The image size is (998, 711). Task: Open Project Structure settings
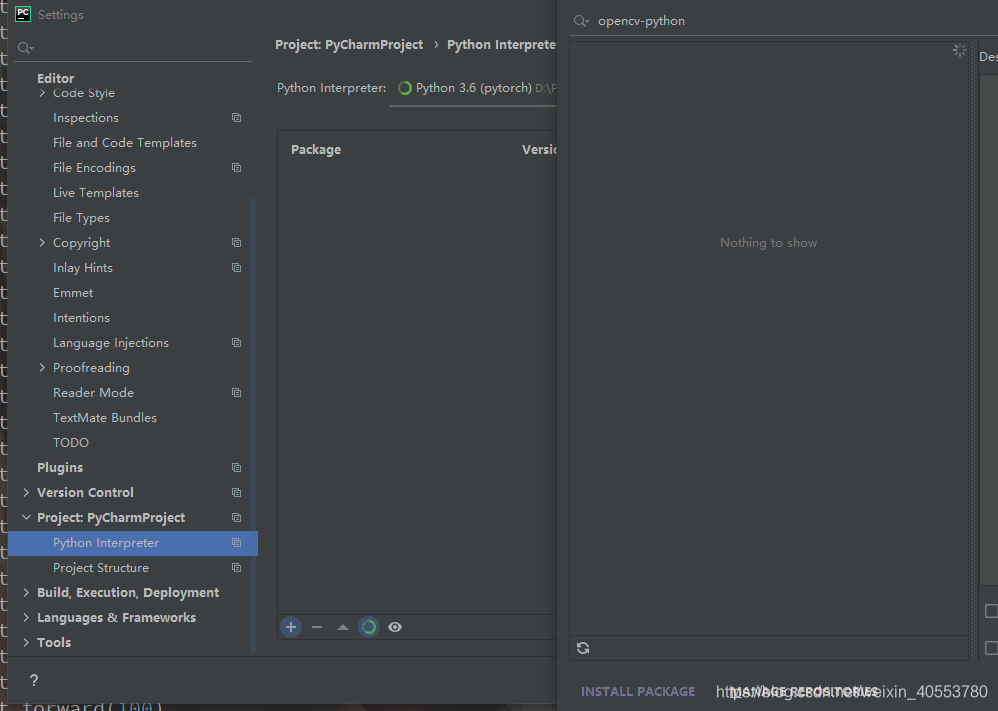[101, 567]
